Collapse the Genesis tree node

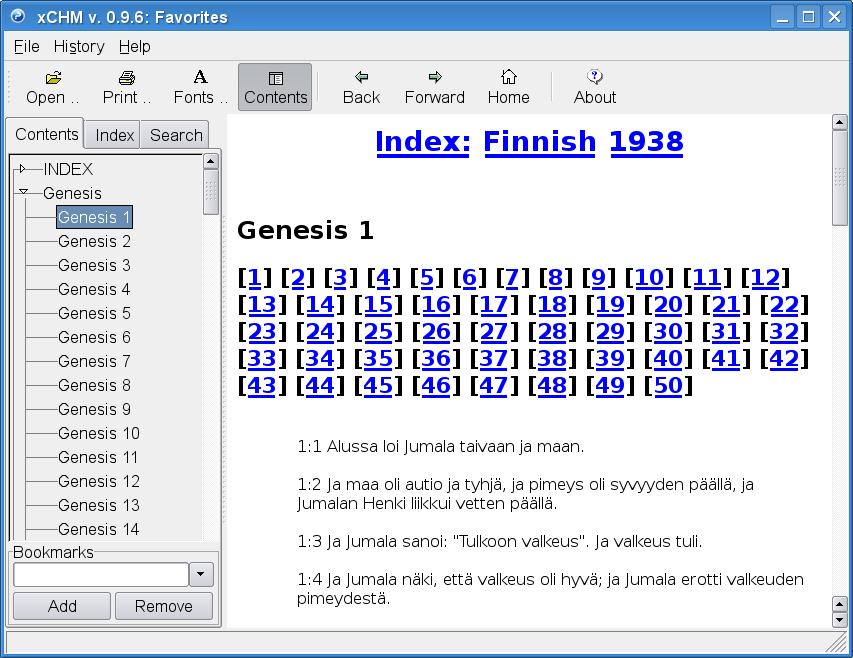coord(23,193)
